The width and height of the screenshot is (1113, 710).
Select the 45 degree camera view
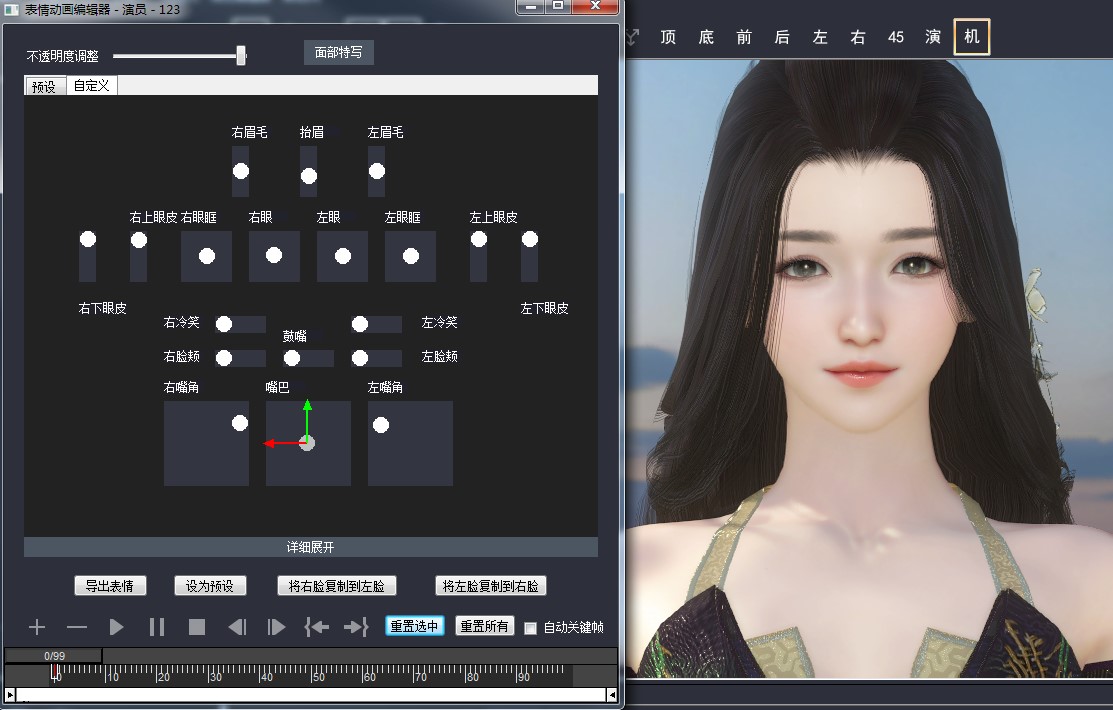pyautogui.click(x=896, y=37)
